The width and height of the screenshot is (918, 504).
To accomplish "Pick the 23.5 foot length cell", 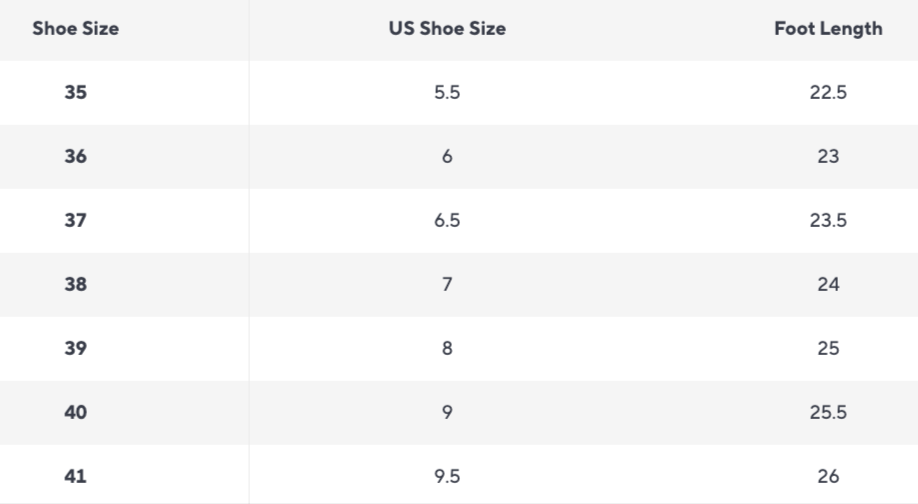I will (x=828, y=221).
